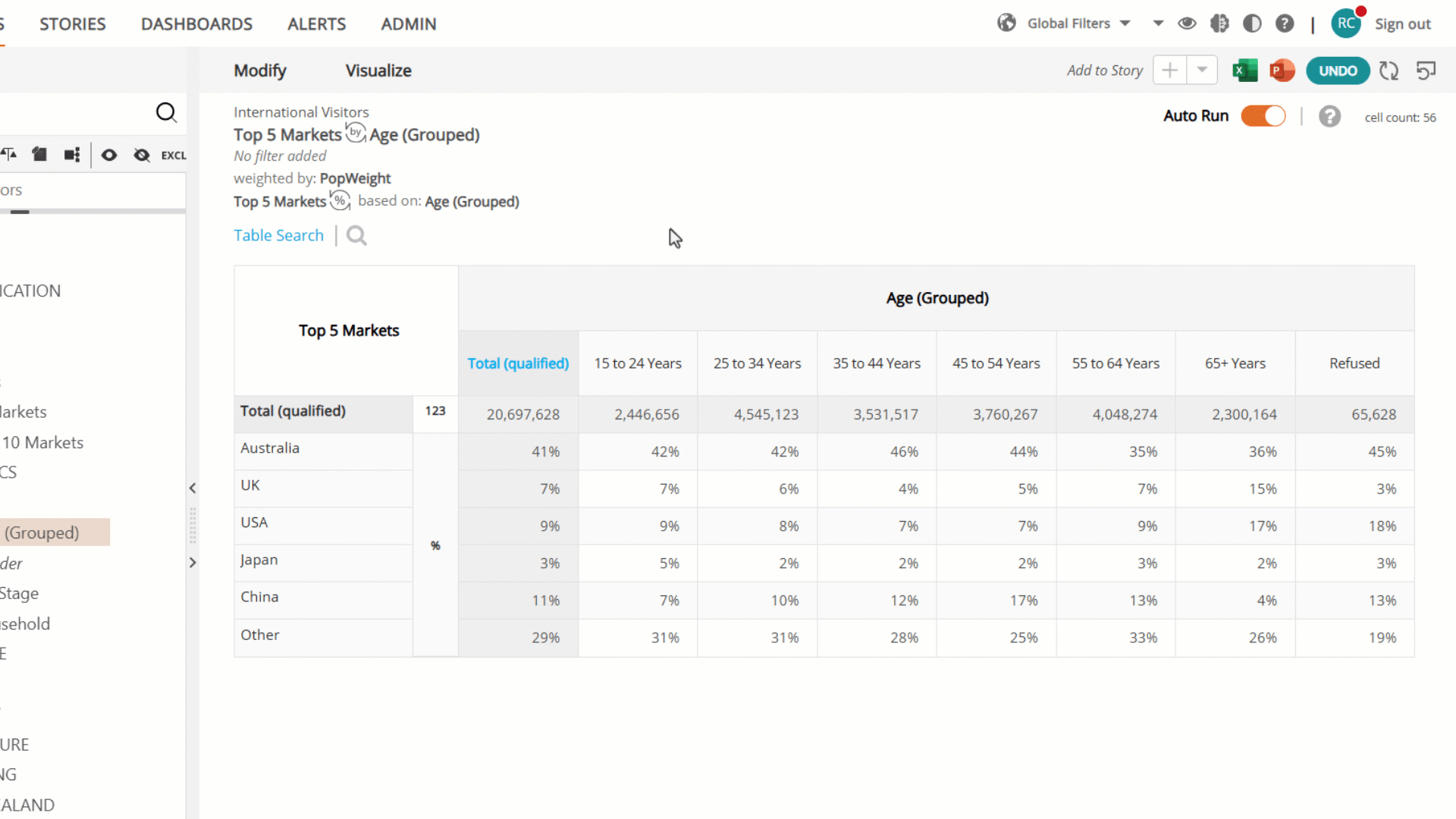Click percent icon beside Top 5 Markets
The image size is (1456, 819).
(340, 201)
